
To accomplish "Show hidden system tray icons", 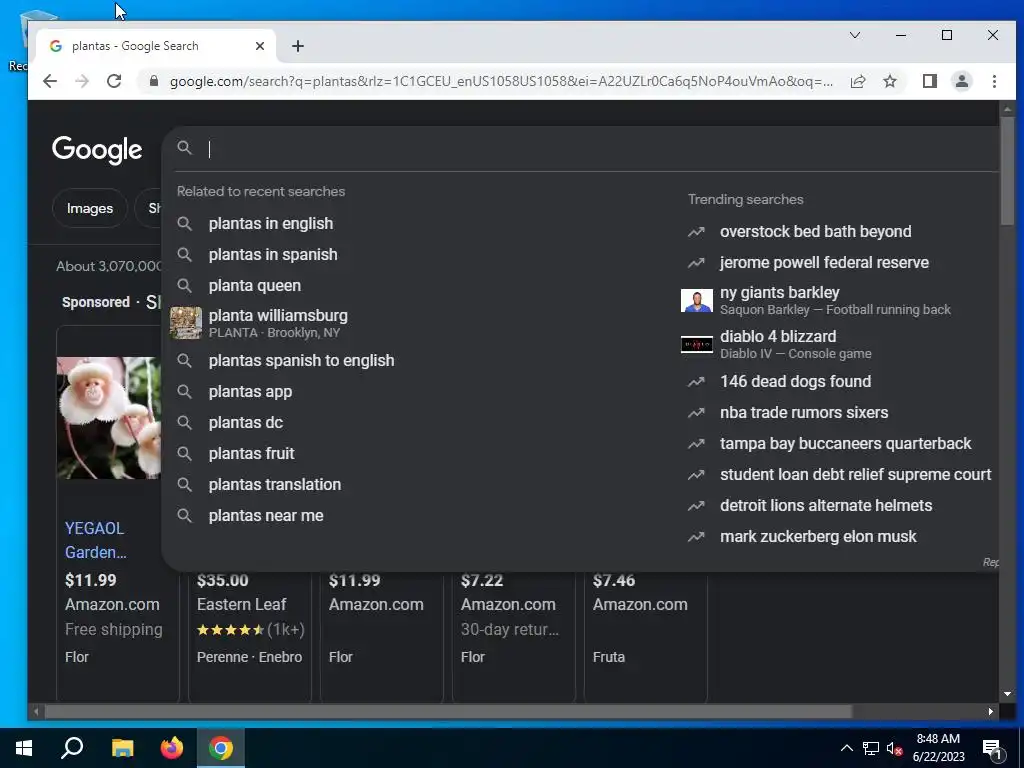I will point(846,748).
